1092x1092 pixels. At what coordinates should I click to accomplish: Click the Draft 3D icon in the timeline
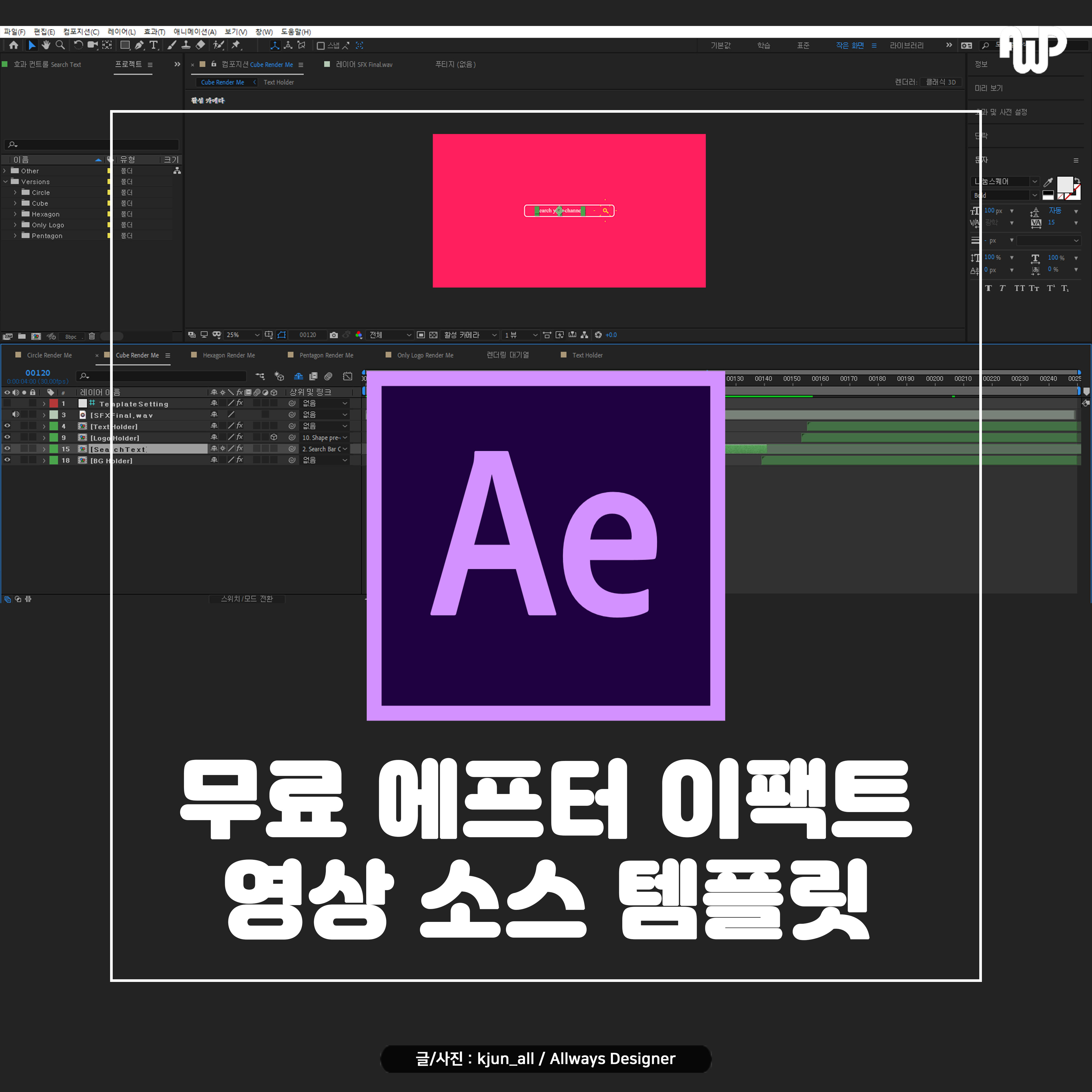(x=279, y=376)
